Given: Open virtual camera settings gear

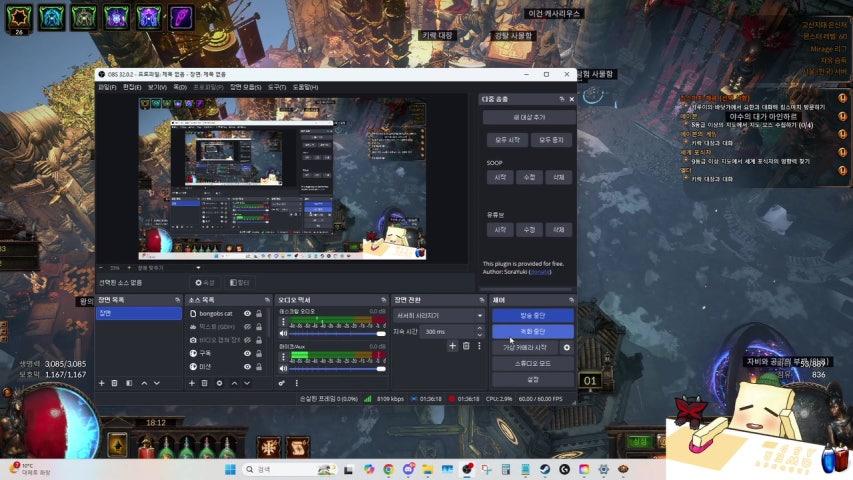Looking at the screenshot, I should [567, 347].
